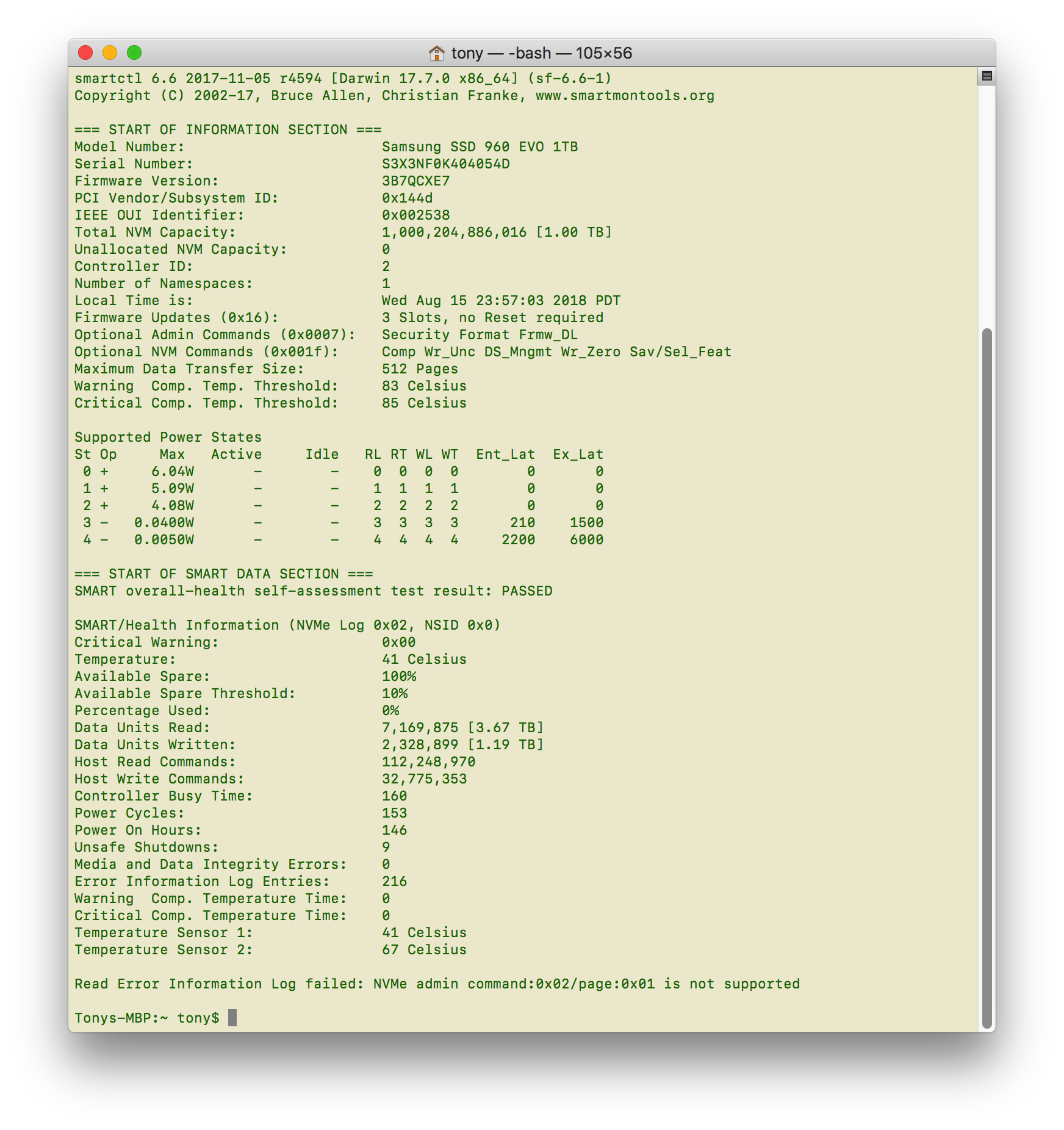Image resolution: width=1064 pixels, height=1130 pixels.
Task: Click the 'Unallocated NVM Capacity:' label
Action: pos(181,250)
